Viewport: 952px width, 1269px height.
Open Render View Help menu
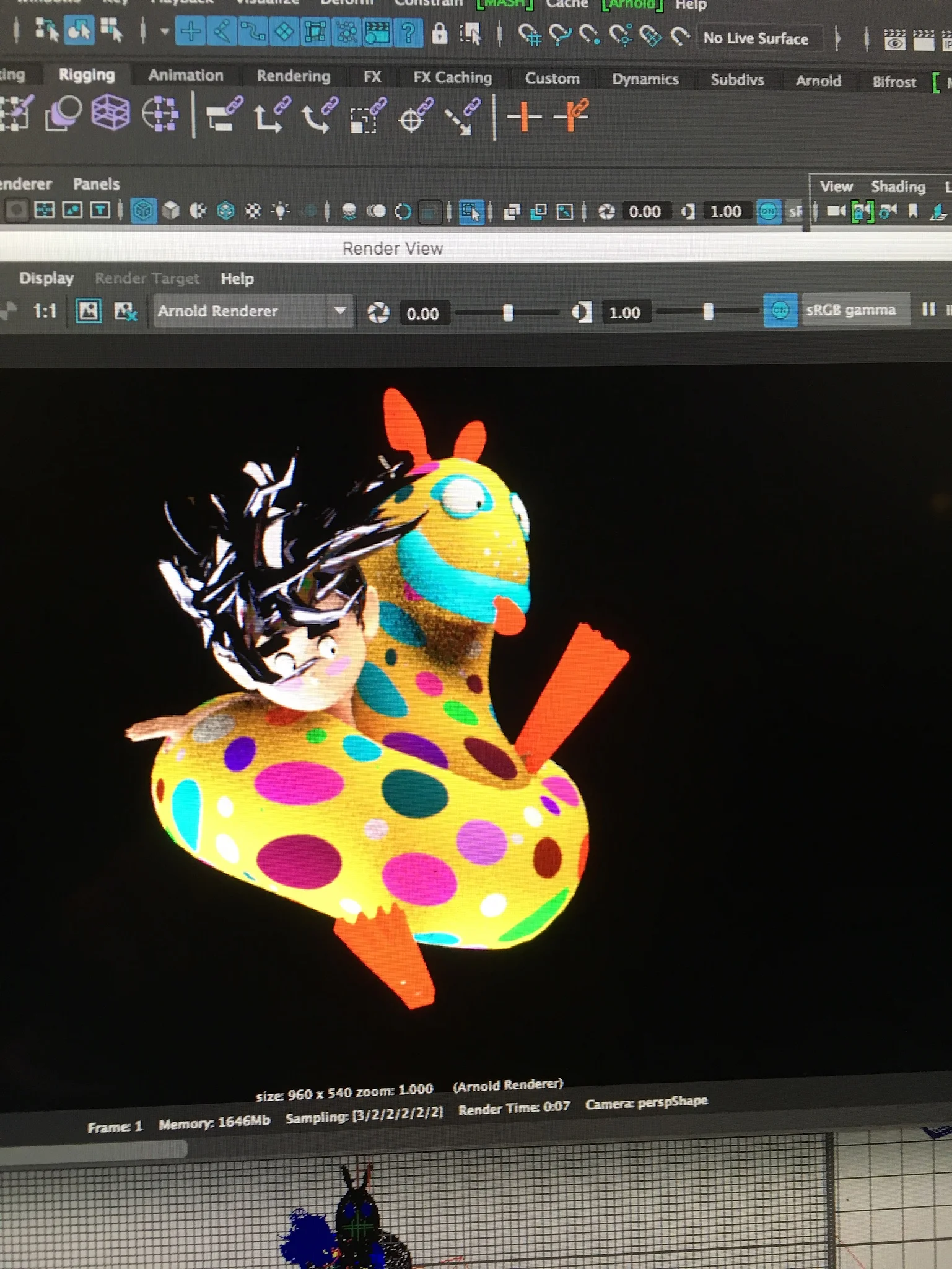(x=237, y=279)
